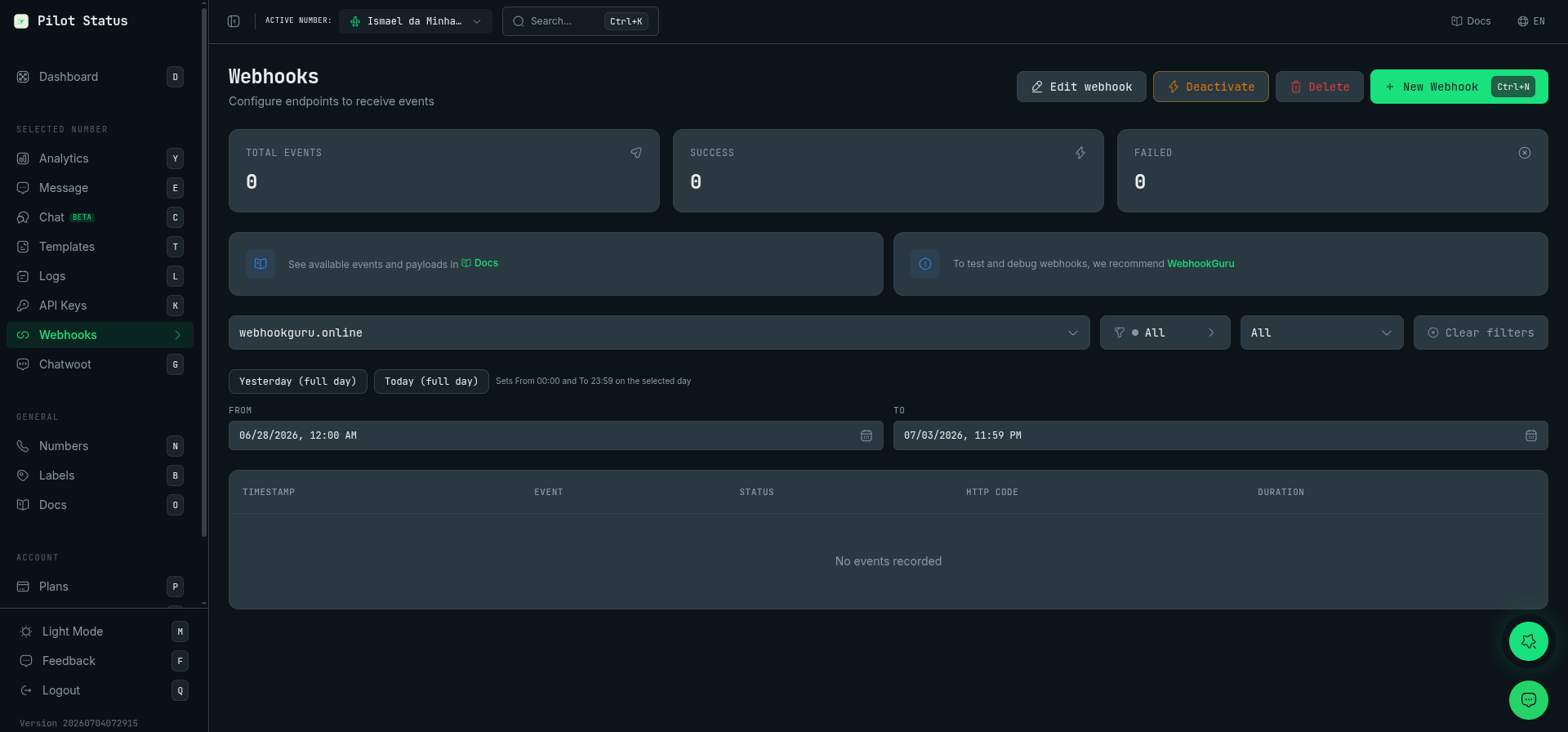The width and height of the screenshot is (1568, 732).
Task: Open the To date calendar icon
Action: (x=1531, y=435)
